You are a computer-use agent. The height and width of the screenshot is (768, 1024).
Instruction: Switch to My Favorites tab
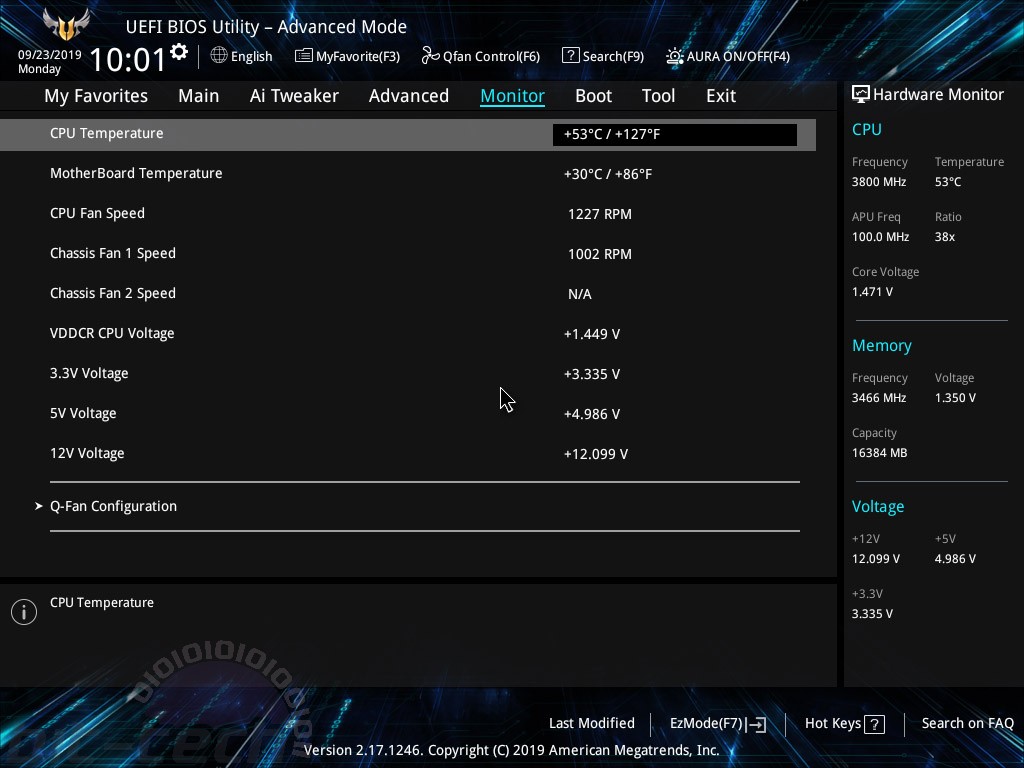pyautogui.click(x=96, y=95)
